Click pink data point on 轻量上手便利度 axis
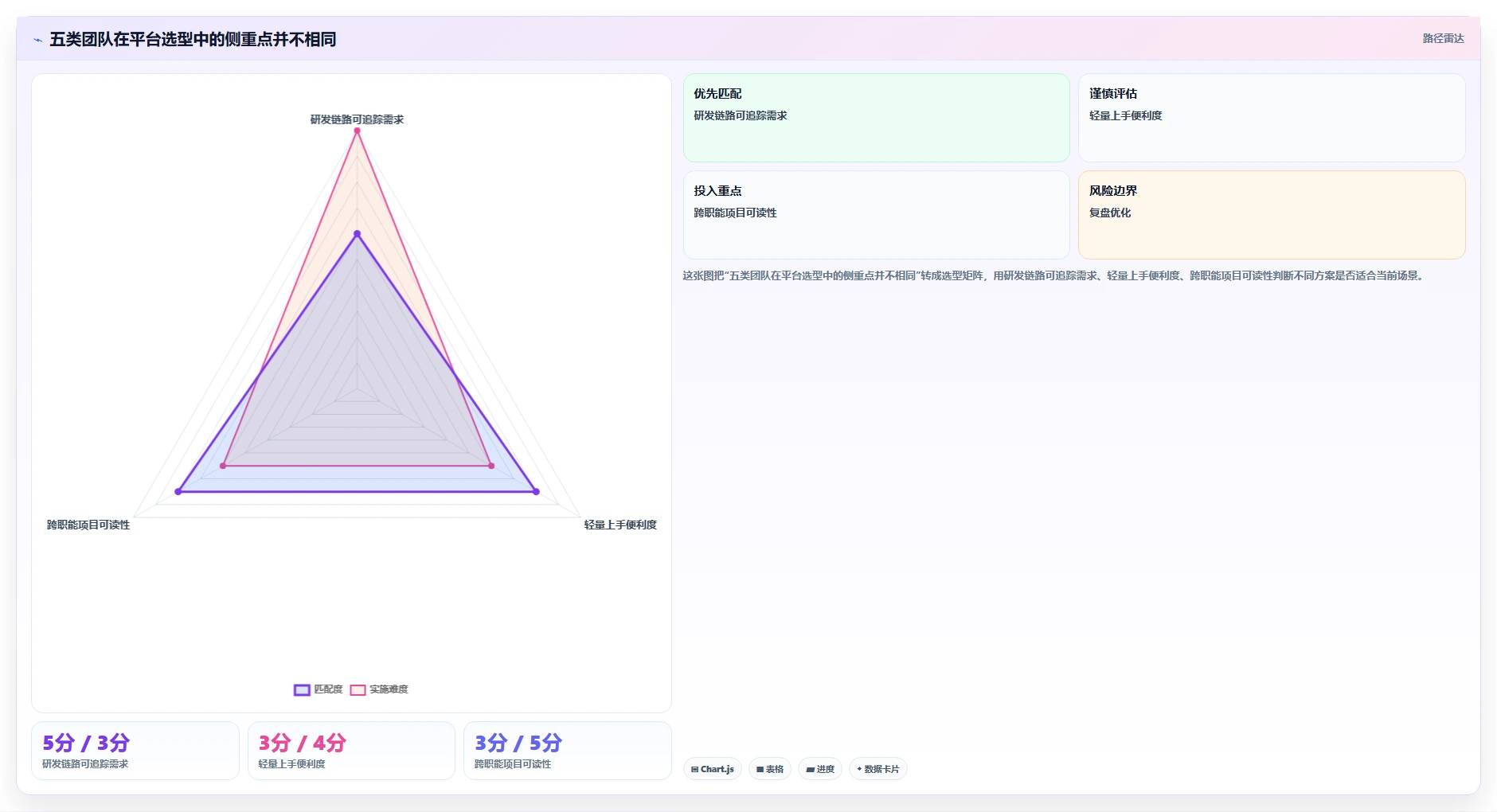This screenshot has width=1497, height=812. pos(491,466)
